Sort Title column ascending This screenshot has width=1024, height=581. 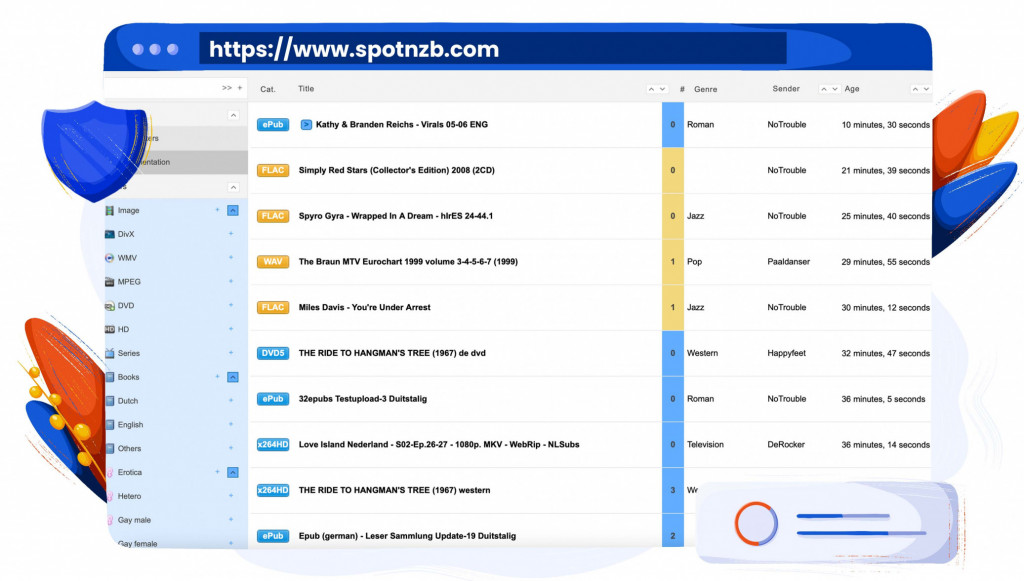tap(651, 89)
